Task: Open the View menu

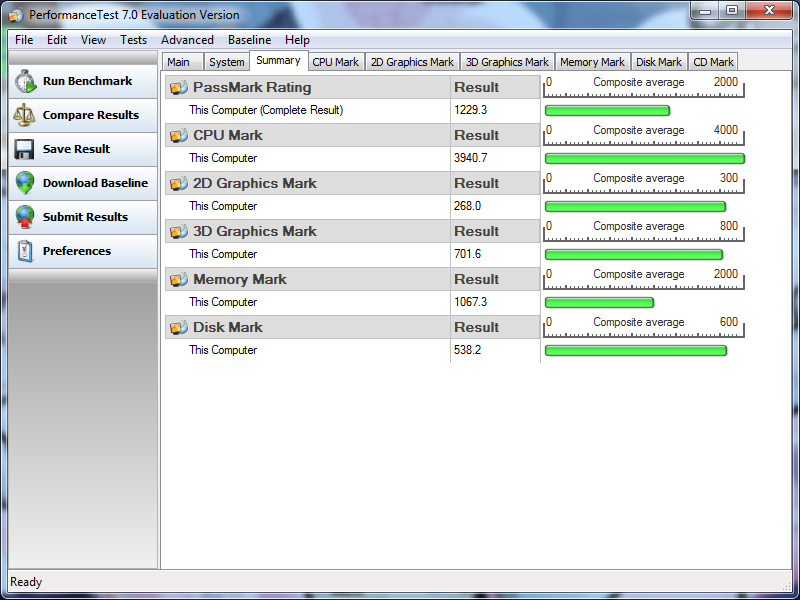Action: 93,40
